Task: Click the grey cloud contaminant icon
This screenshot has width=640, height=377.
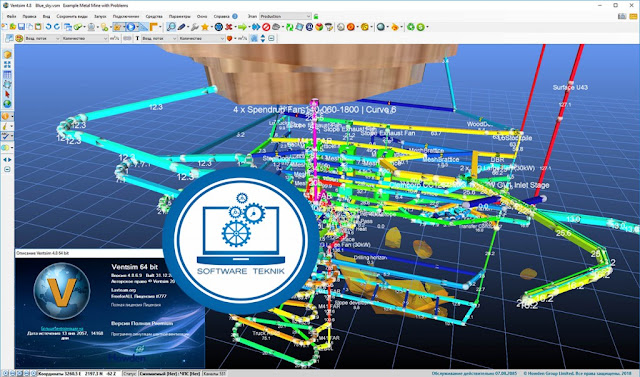Action: pos(276,27)
